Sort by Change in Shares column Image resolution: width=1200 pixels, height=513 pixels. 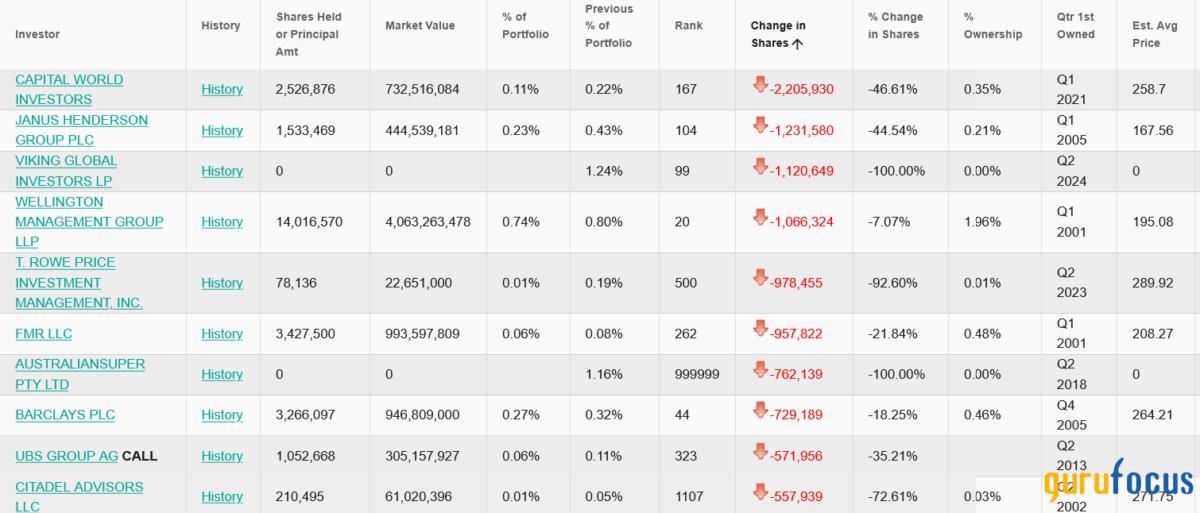coord(777,34)
